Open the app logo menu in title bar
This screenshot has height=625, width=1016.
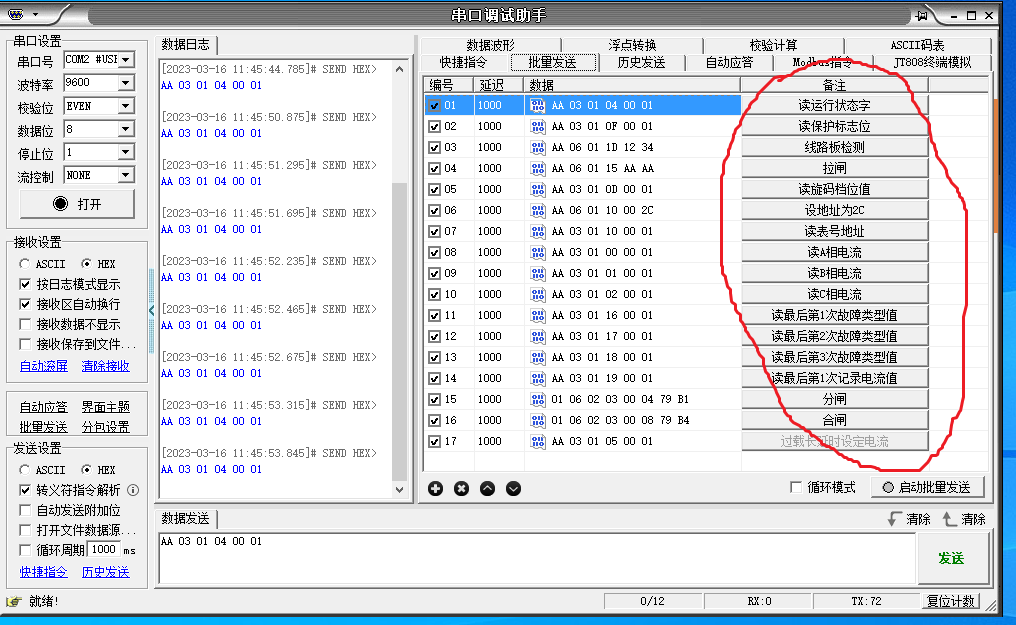tap(21, 14)
